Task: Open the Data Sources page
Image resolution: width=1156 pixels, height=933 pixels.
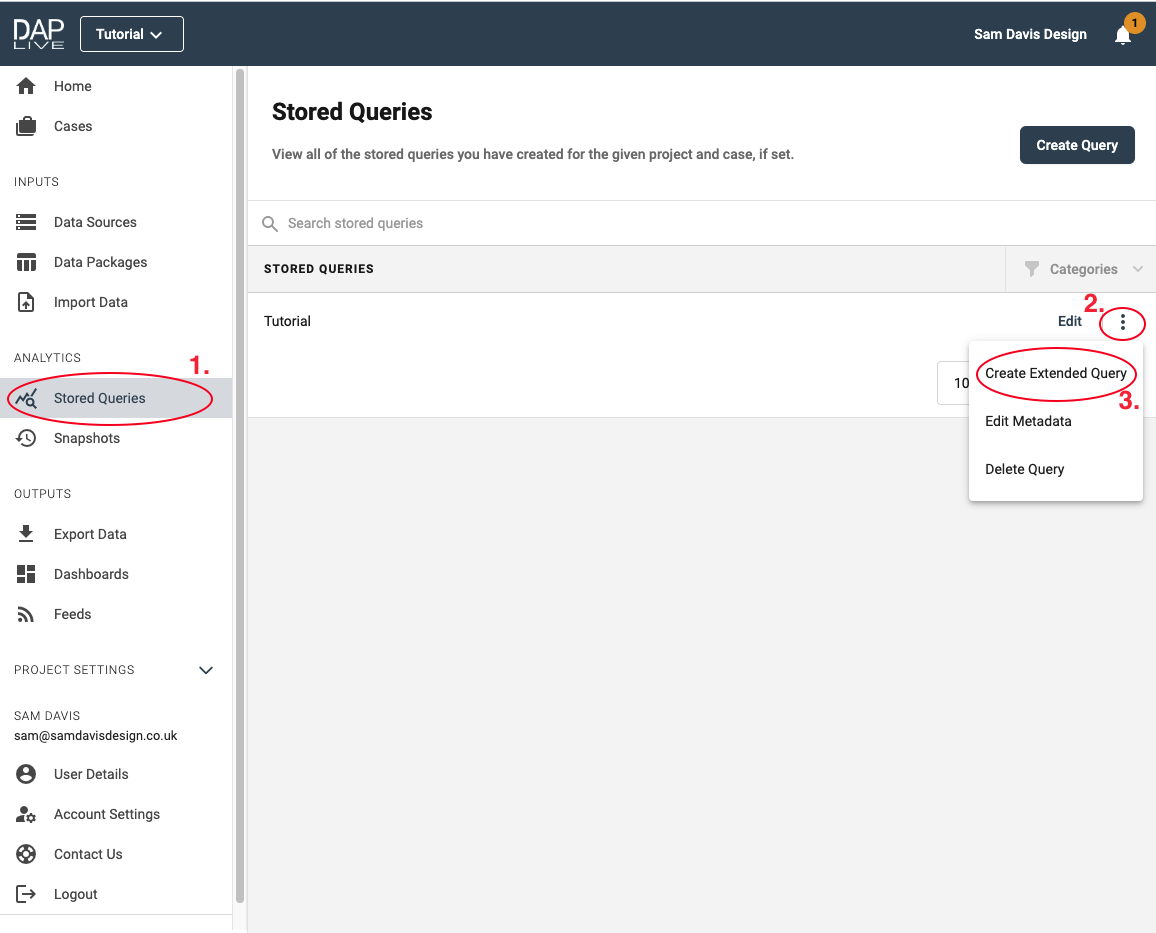Action: point(95,222)
